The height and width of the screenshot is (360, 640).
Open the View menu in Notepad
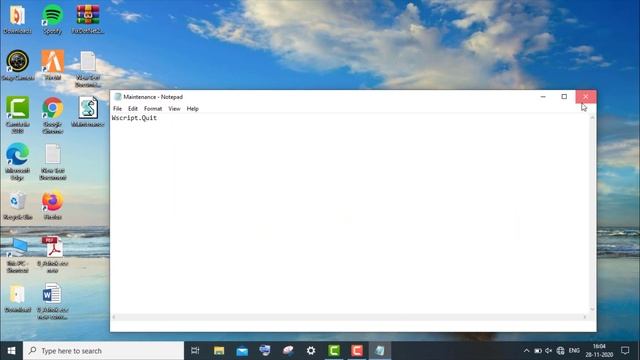point(174,109)
